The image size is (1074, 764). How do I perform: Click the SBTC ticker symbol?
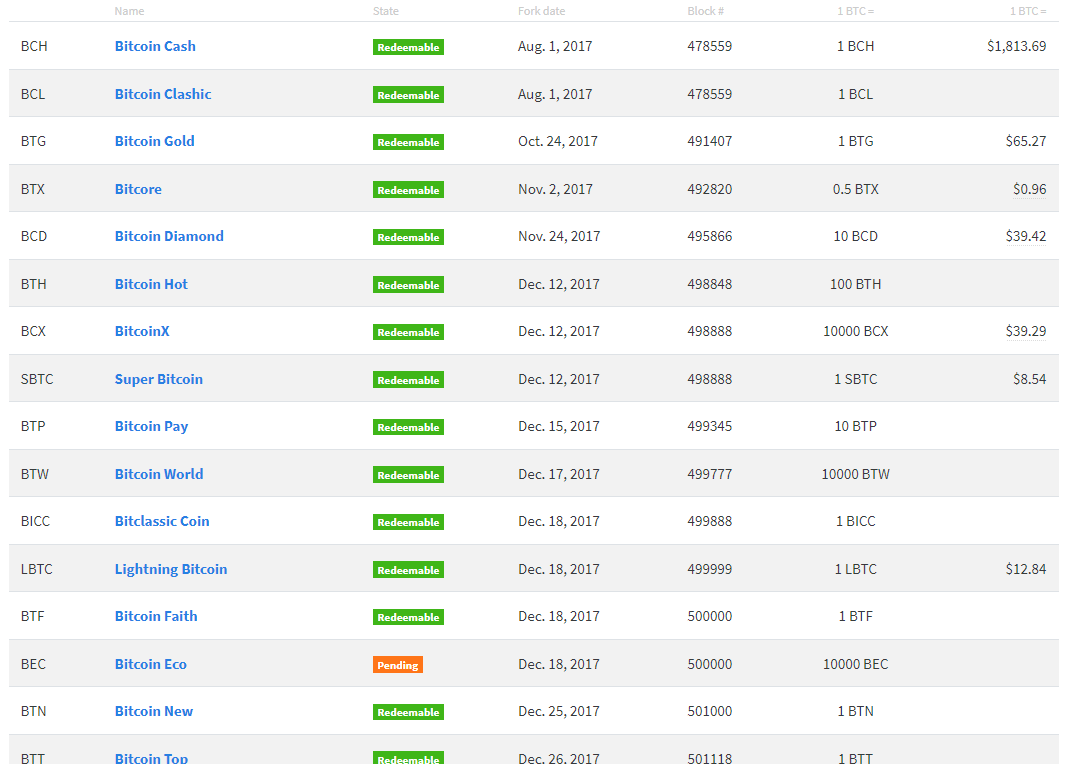tap(37, 379)
